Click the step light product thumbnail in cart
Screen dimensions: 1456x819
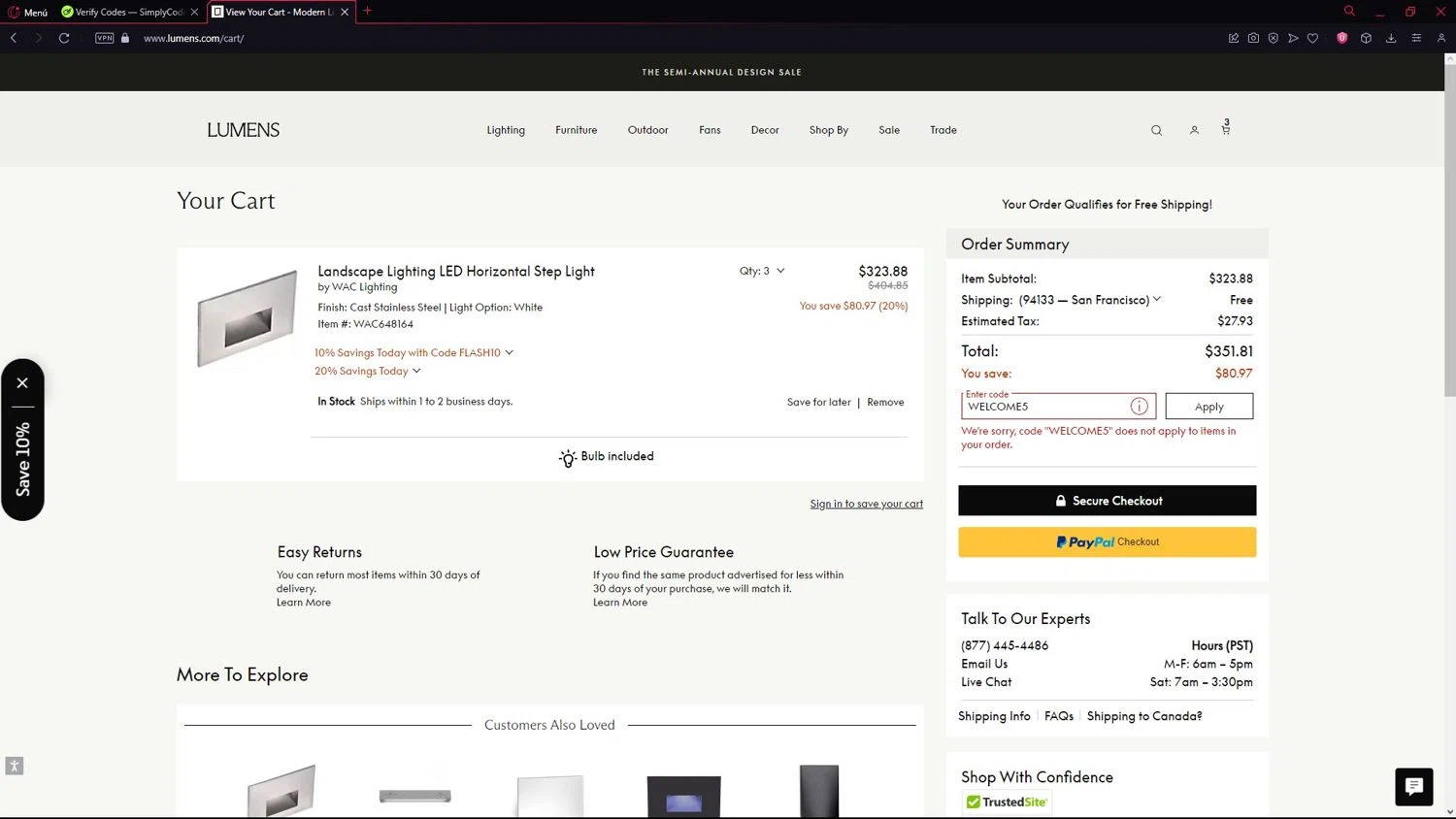247,318
